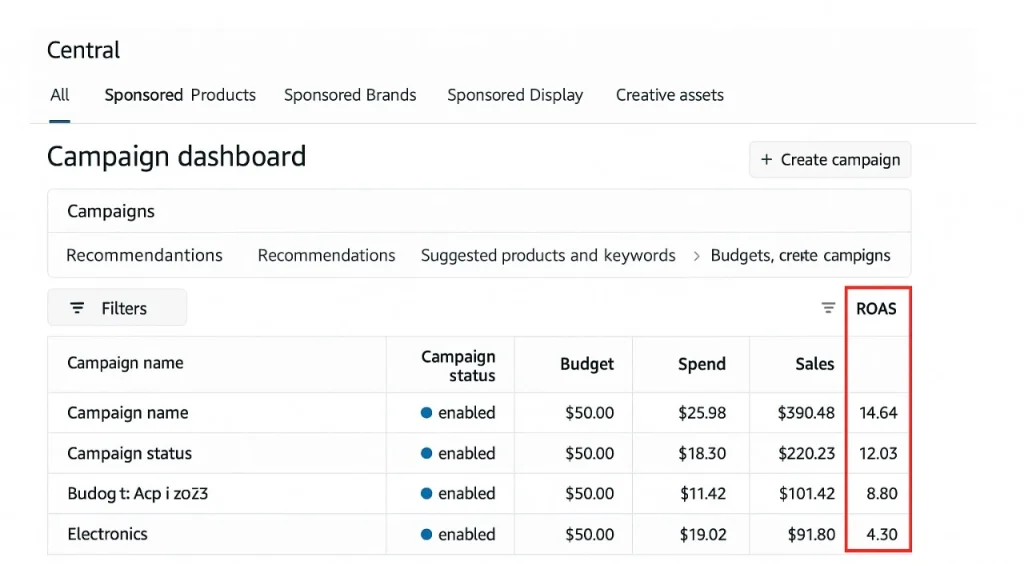The width and height of the screenshot is (1024, 565).
Task: Select the Sponsored Display tab
Action: pos(515,95)
